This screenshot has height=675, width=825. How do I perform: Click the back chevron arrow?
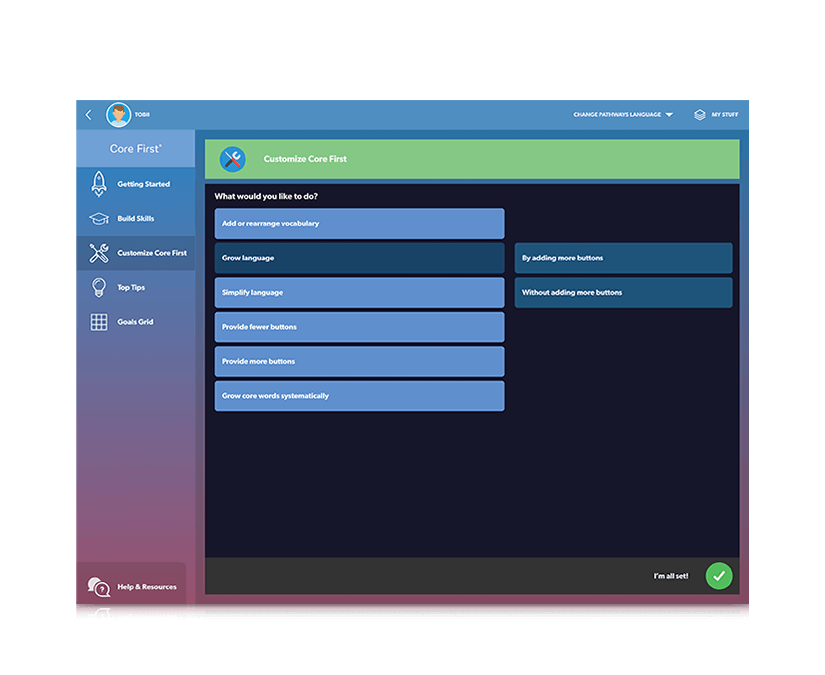[x=87, y=114]
